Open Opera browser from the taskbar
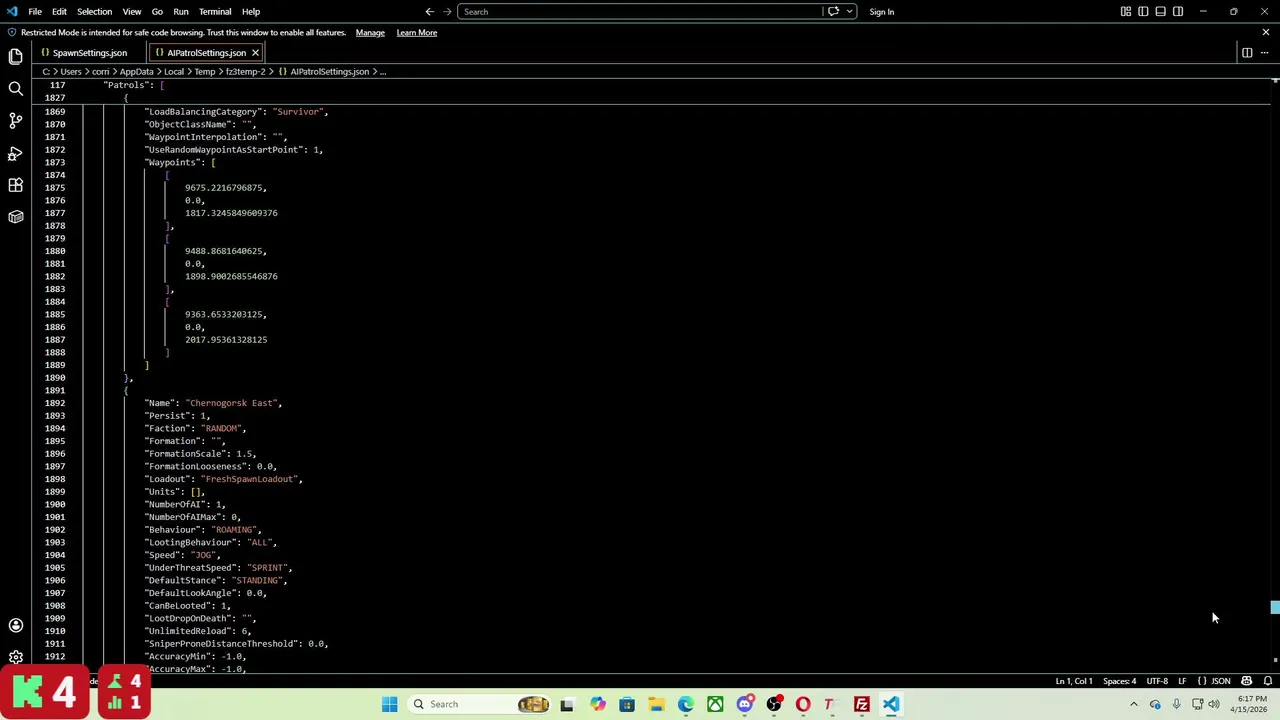Image resolution: width=1280 pixels, height=720 pixels. (803, 704)
